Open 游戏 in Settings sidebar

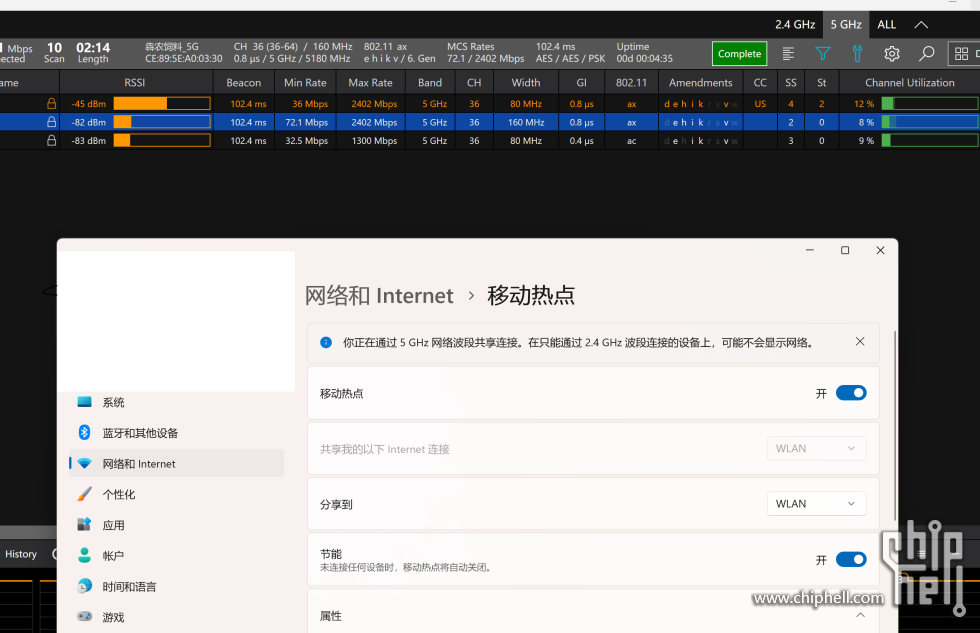176,617
